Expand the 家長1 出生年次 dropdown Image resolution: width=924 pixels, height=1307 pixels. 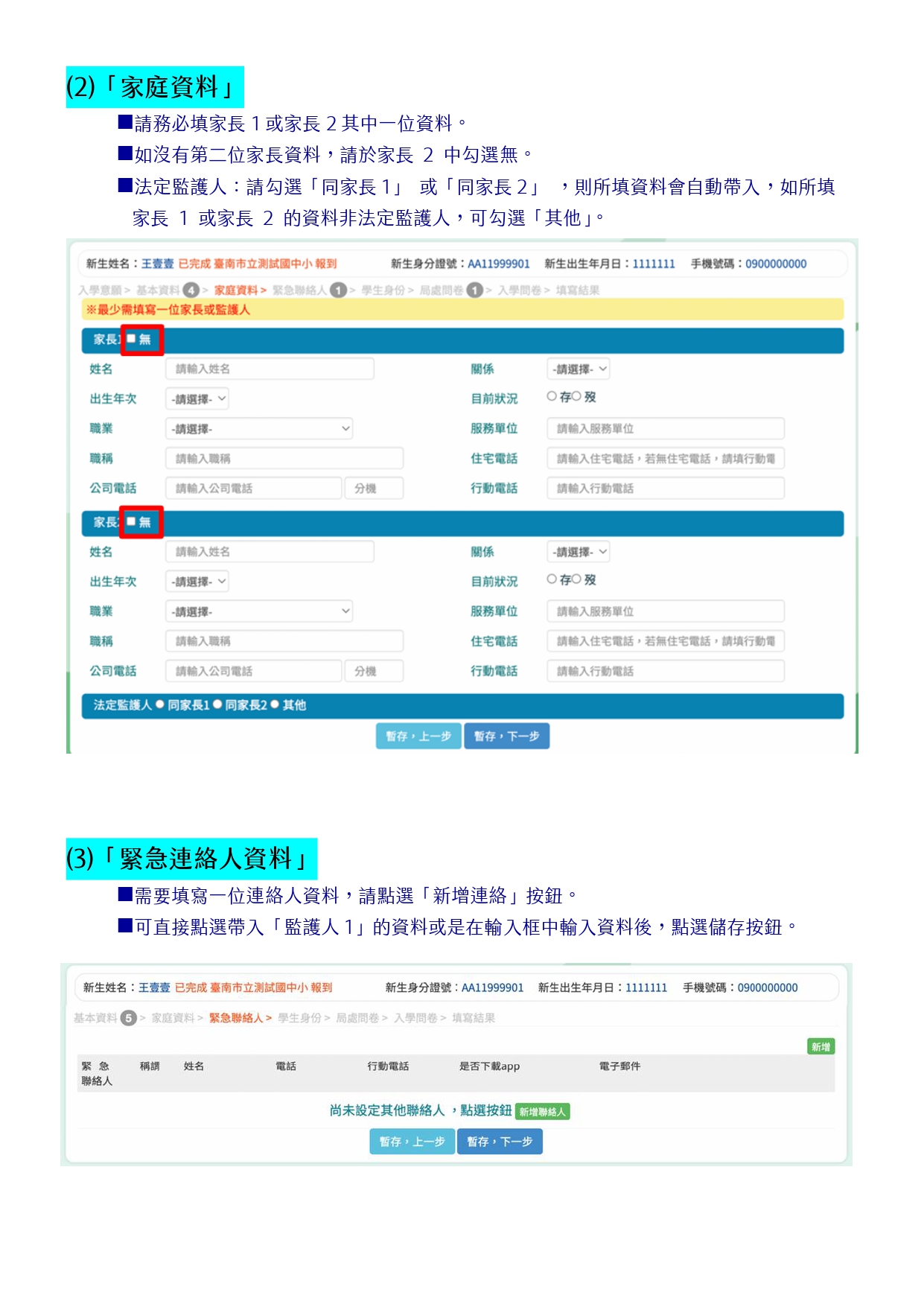tap(197, 398)
